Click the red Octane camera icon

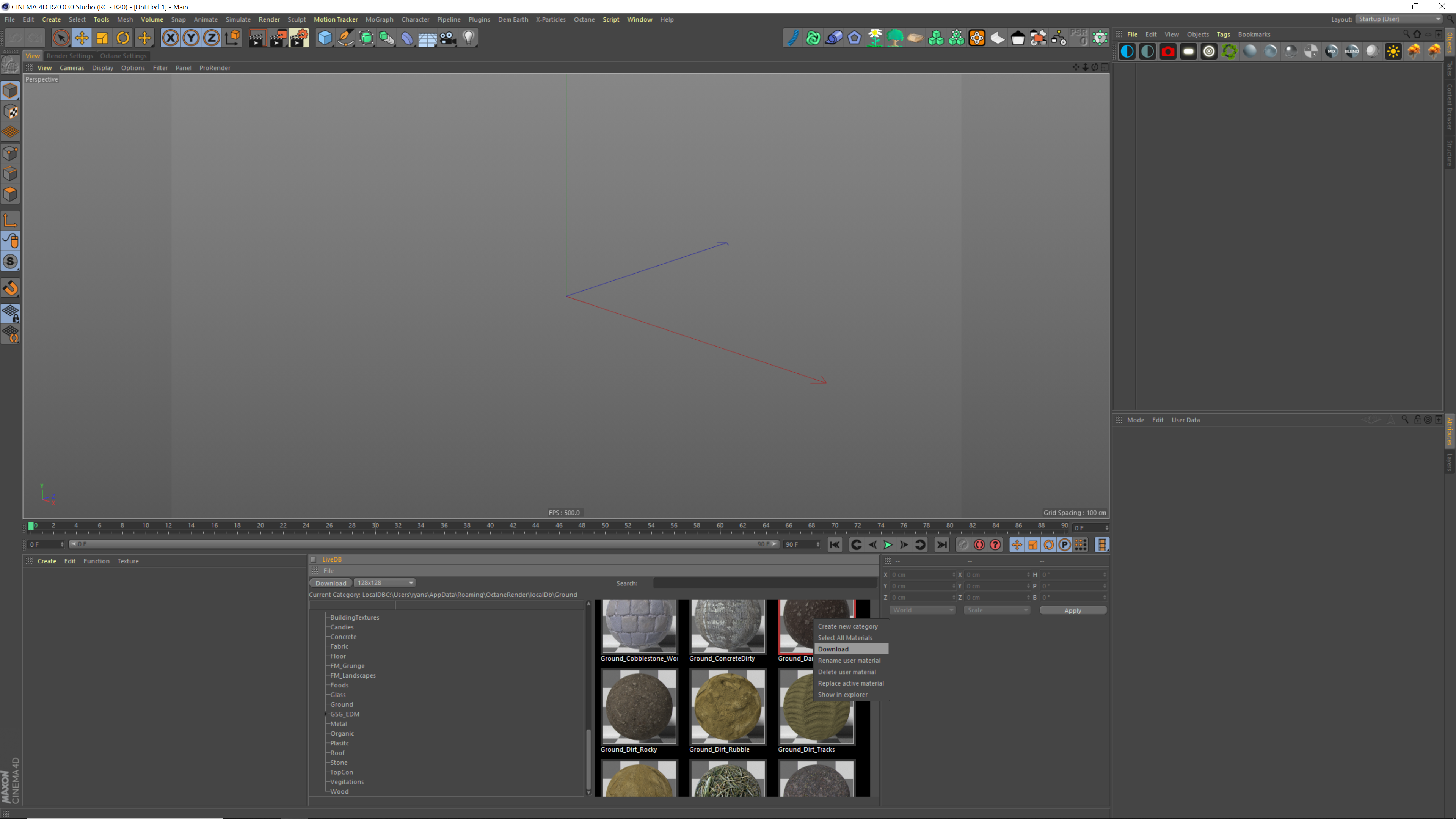tap(1168, 52)
